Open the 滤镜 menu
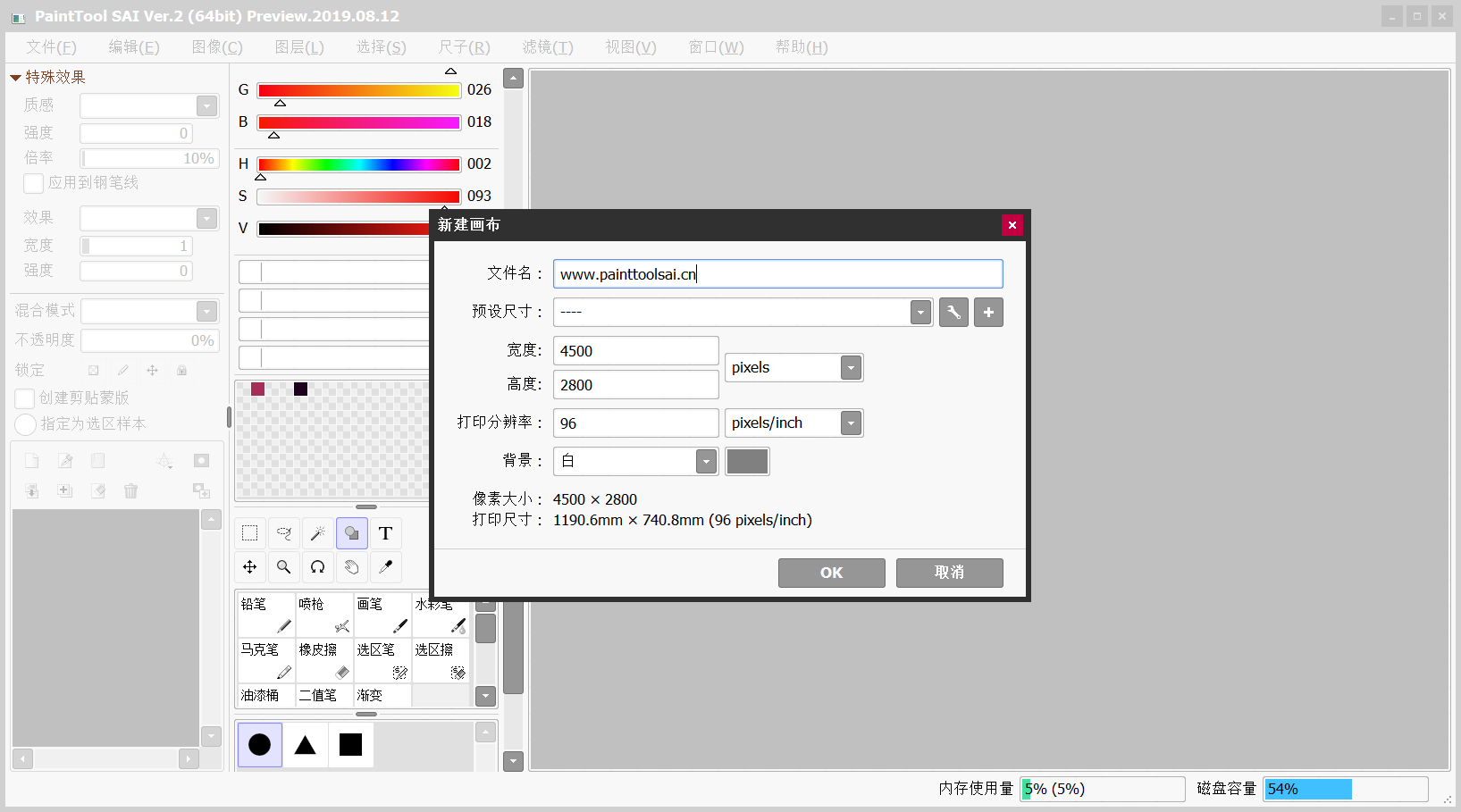This screenshot has width=1461, height=812. coord(548,47)
